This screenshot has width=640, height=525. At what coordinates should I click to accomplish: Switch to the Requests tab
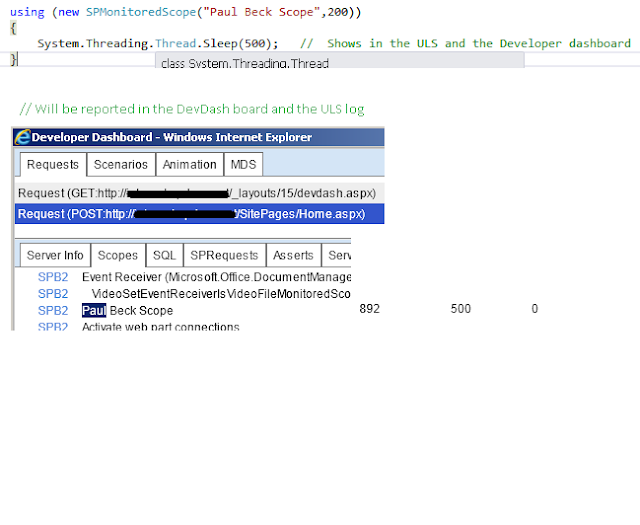pos(53,165)
